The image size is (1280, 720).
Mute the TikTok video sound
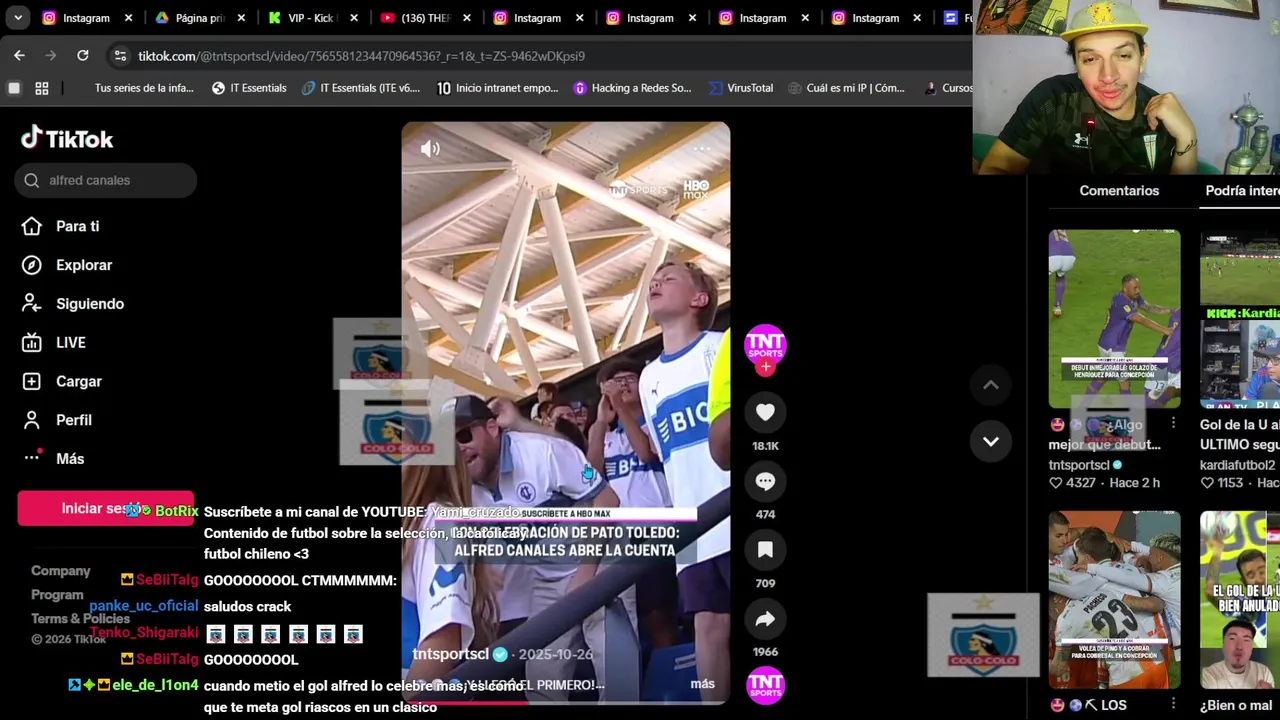coord(430,149)
